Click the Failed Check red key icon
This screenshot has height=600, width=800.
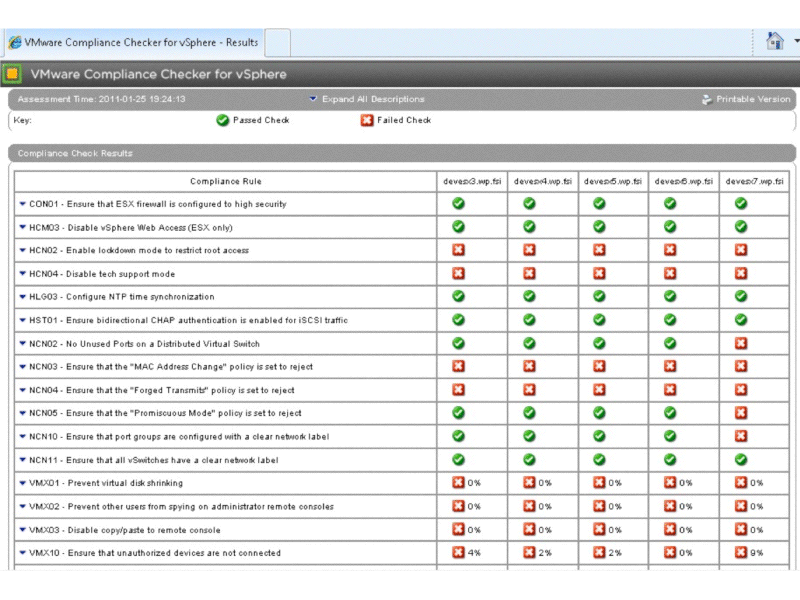(366, 120)
